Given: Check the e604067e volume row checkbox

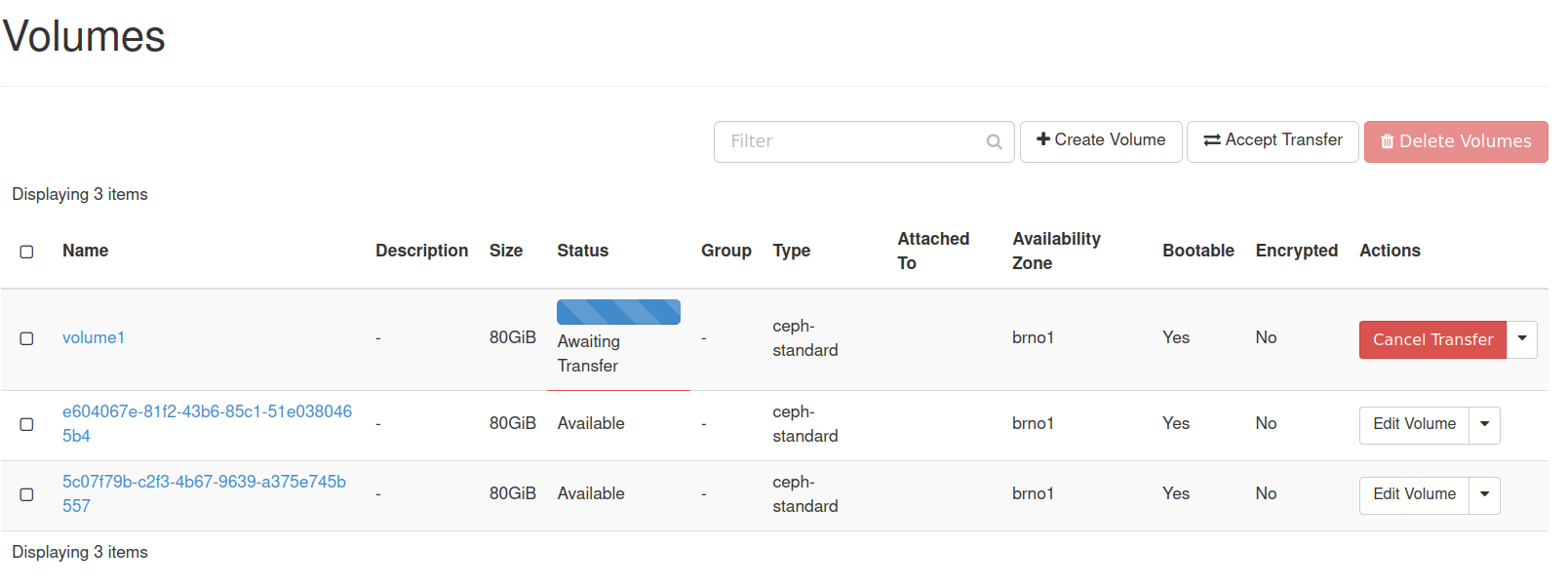Looking at the screenshot, I should coord(27,424).
